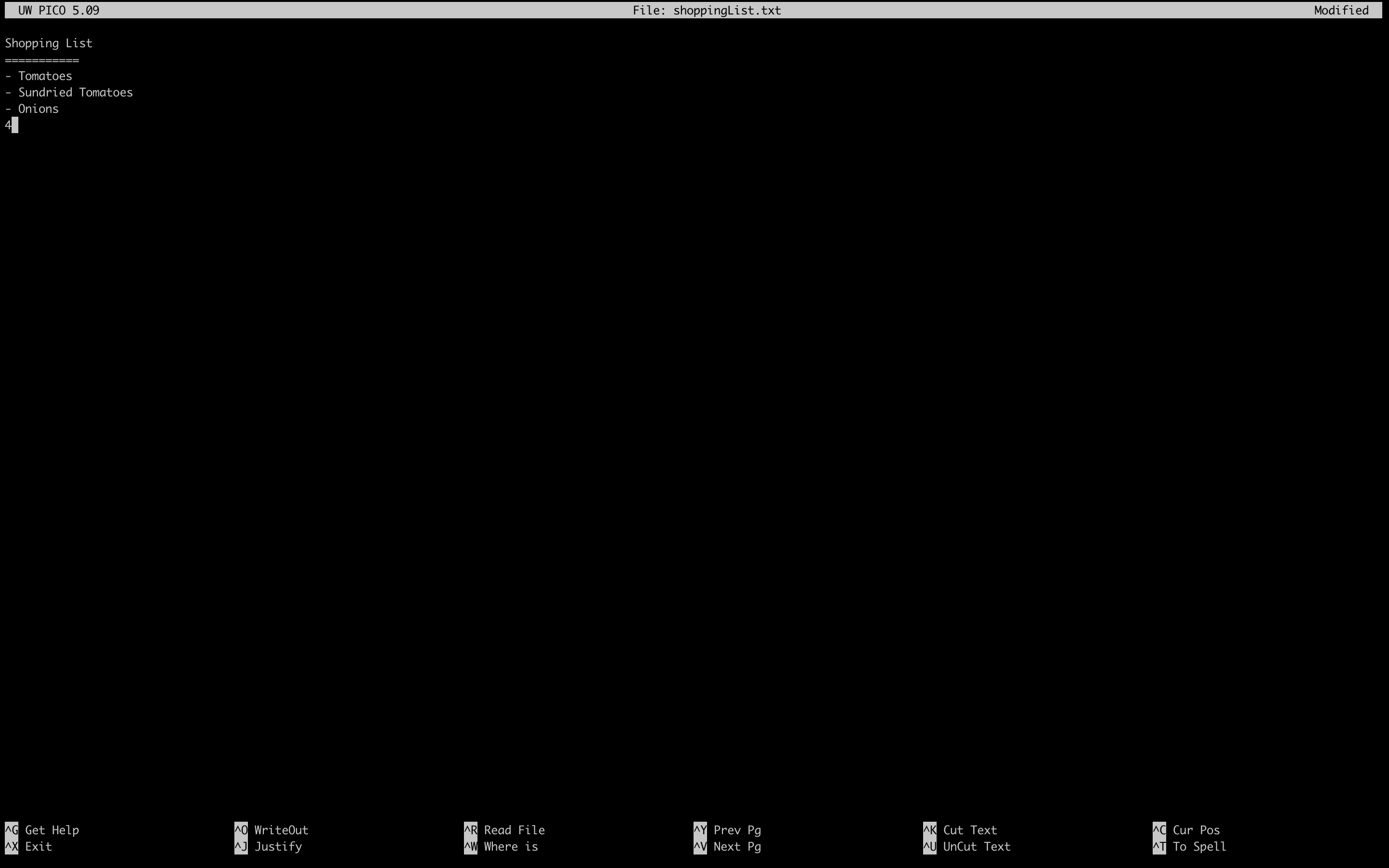Click the ^O WriteOut command
1389x868 pixels.
[x=272, y=830]
